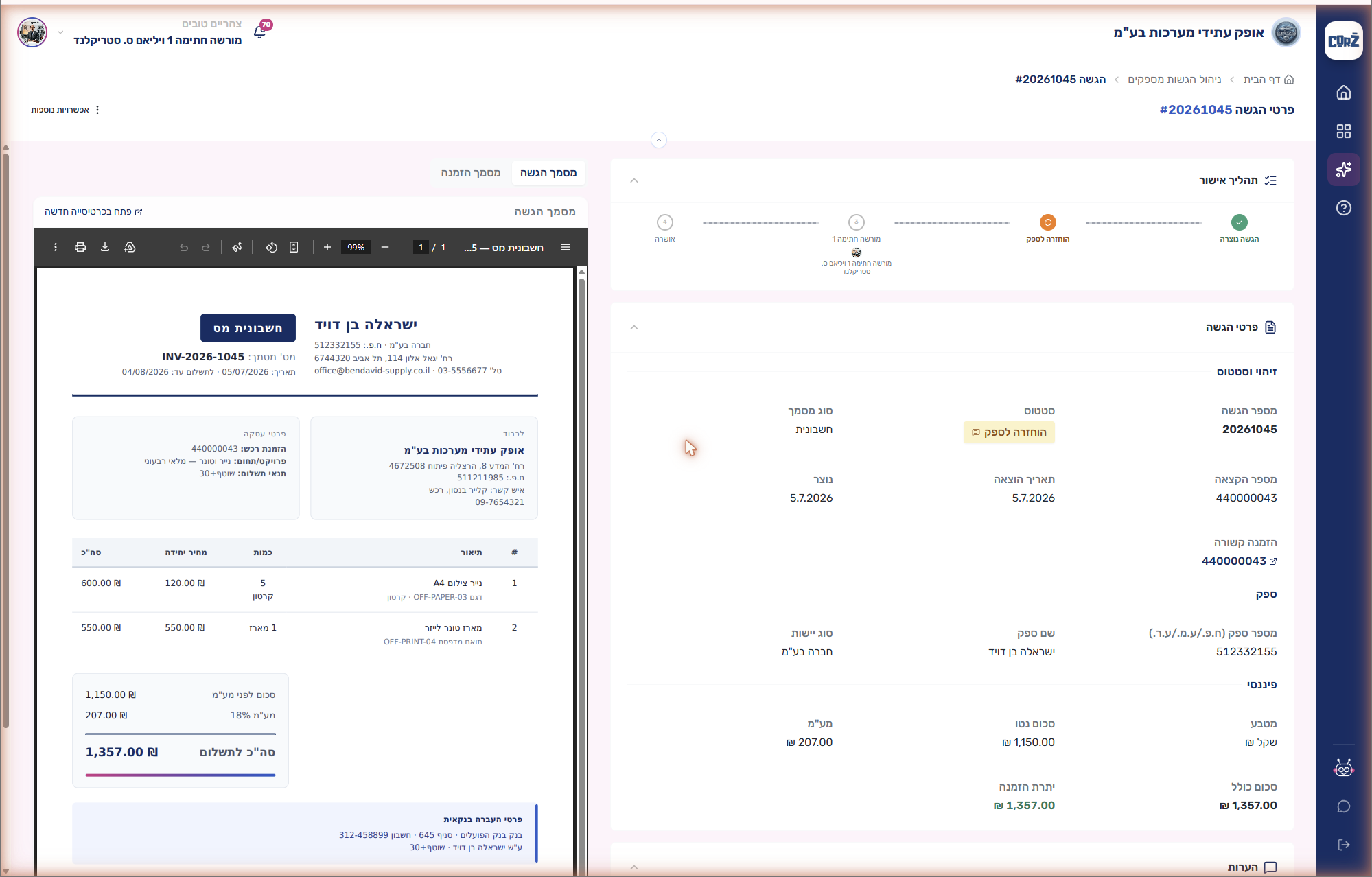
Task: Click the fit to page icon
Action: coord(294,247)
